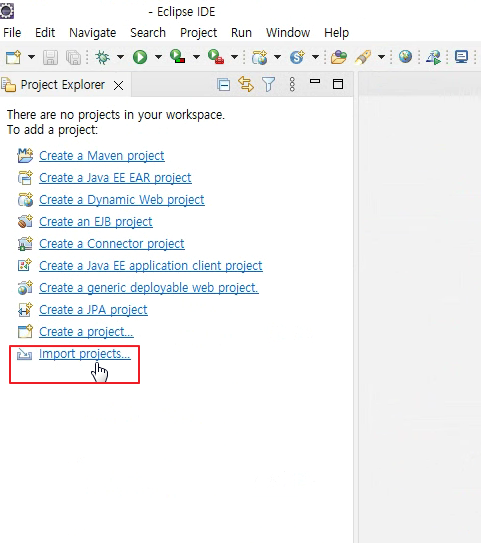Screen dimensions: 481x543
Task: Click the Connector project icon
Action: tap(25, 244)
